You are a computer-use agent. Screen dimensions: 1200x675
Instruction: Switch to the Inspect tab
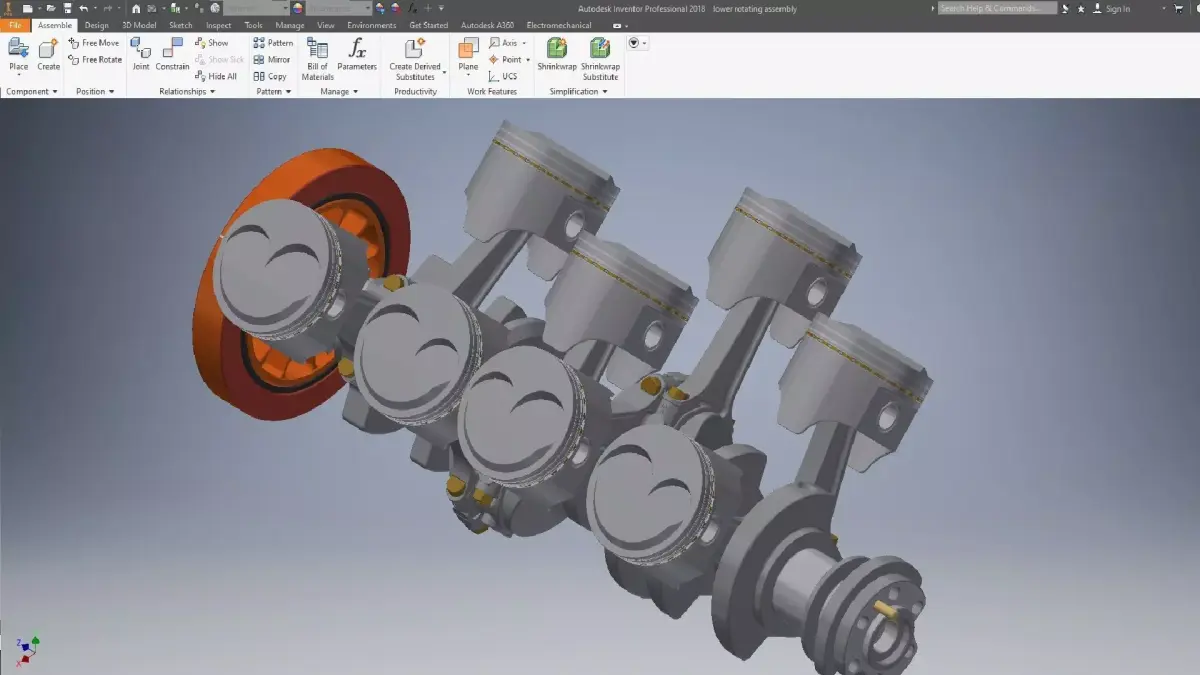coord(218,25)
